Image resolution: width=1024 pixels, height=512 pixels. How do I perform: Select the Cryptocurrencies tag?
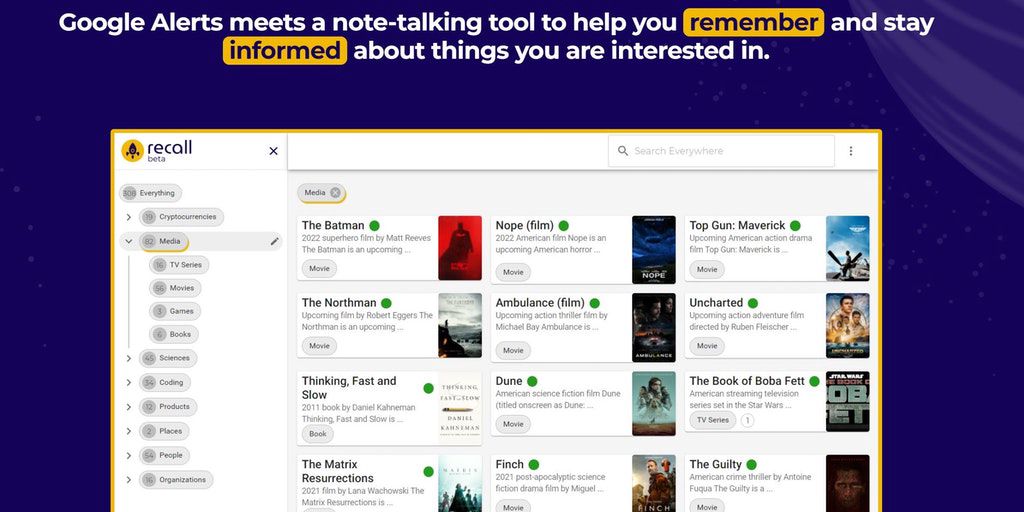pos(182,217)
